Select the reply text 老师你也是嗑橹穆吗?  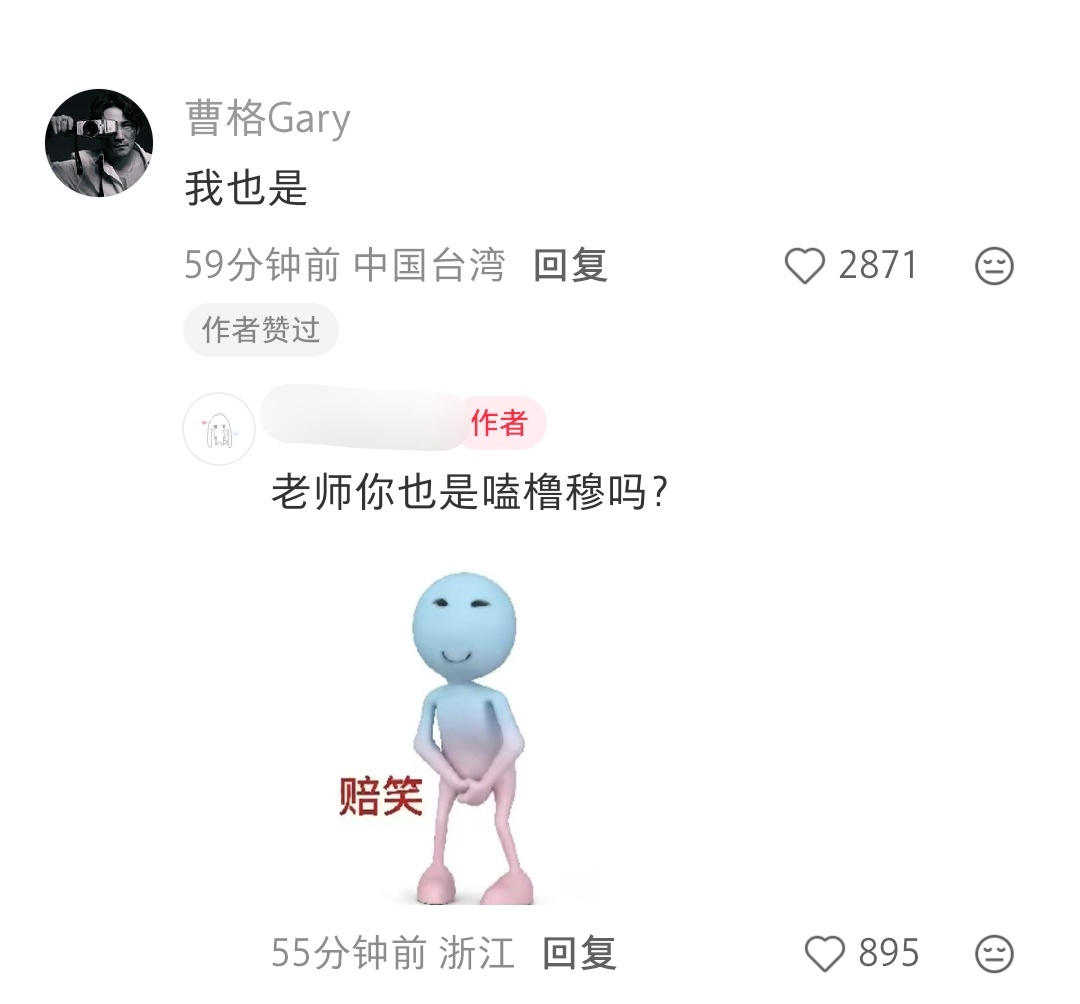click(470, 492)
